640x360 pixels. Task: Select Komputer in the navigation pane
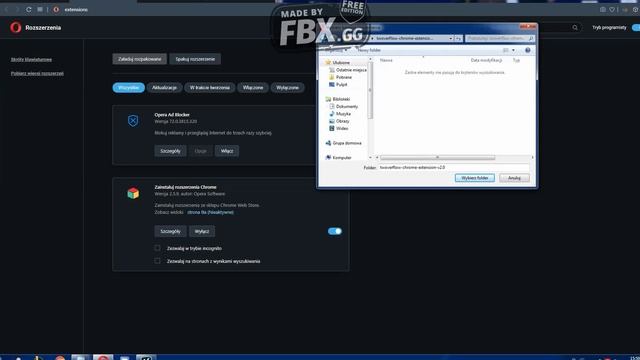point(338,158)
